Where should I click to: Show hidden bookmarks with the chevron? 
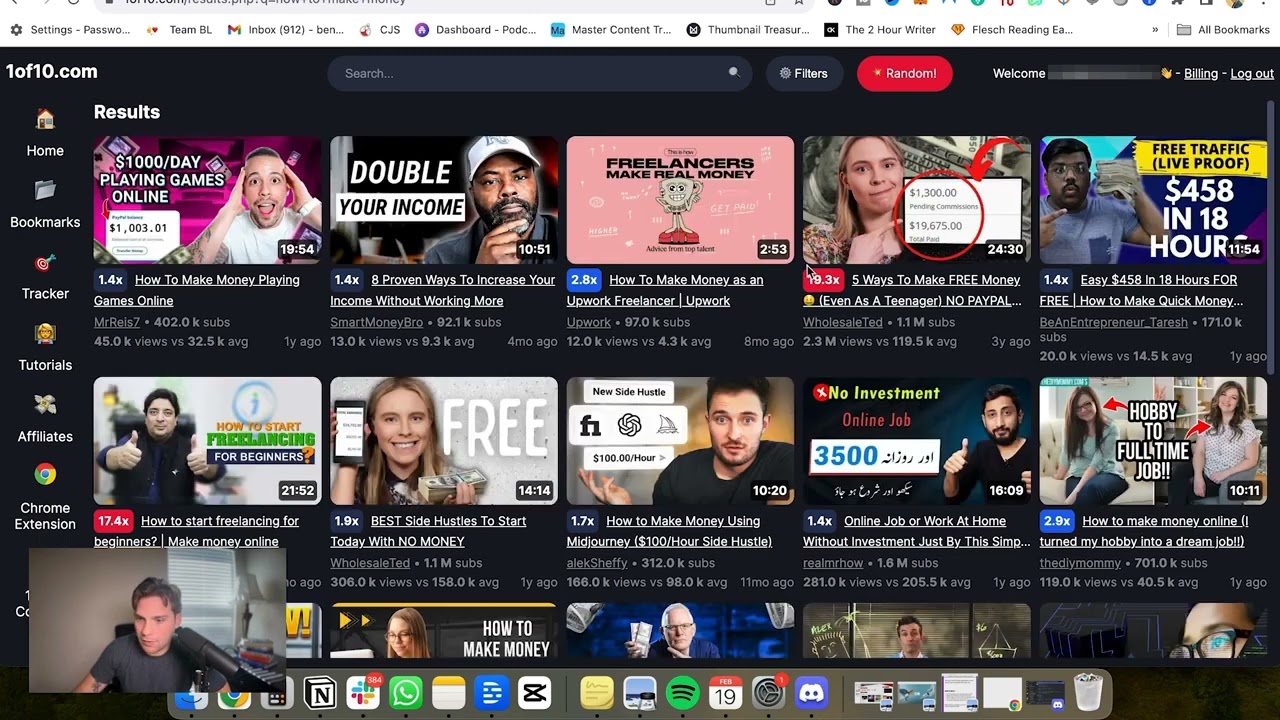[x=1155, y=30]
